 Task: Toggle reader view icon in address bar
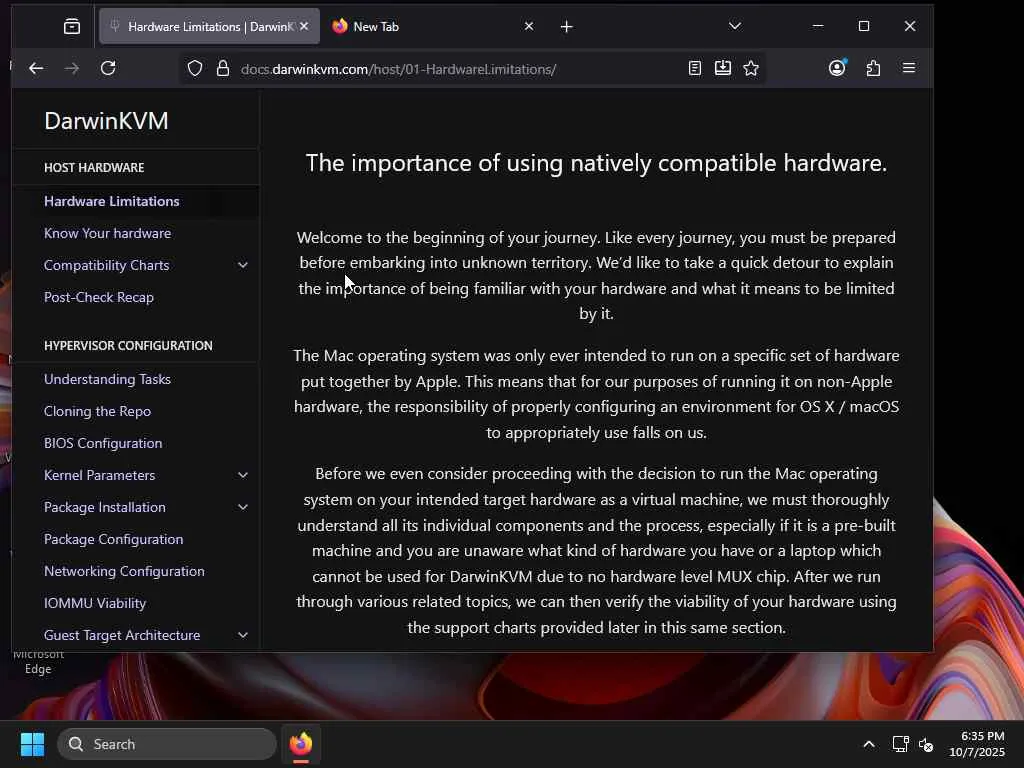[x=695, y=69]
